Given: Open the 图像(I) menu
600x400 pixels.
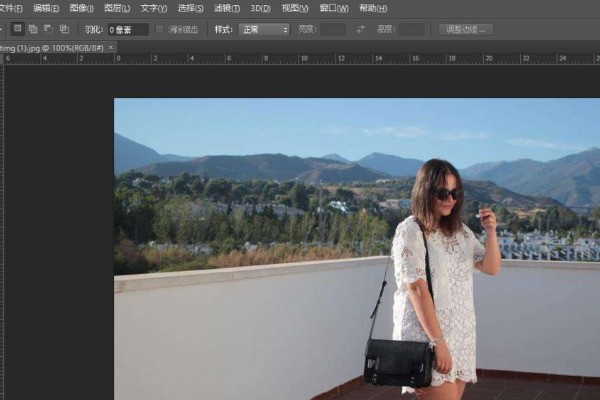Looking at the screenshot, I should click(x=82, y=8).
